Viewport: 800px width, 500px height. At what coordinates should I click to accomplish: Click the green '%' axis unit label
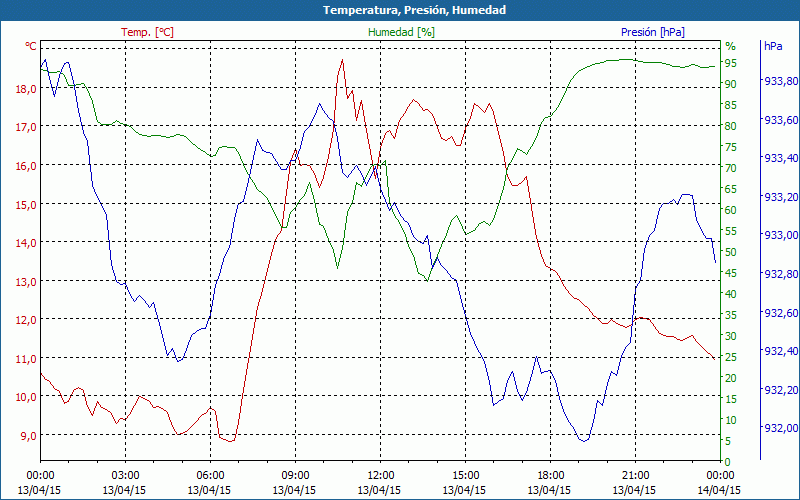tap(731, 46)
